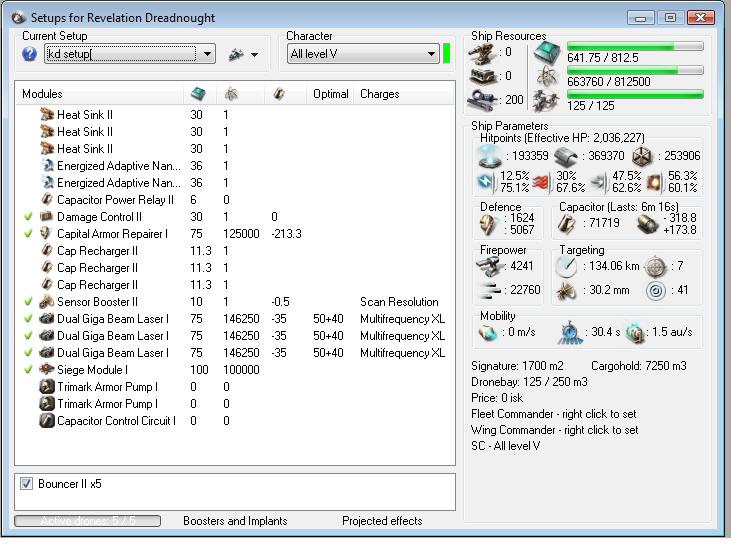Click the Price: 0 isk text
Screen dimensions: 731x545
pos(497,398)
